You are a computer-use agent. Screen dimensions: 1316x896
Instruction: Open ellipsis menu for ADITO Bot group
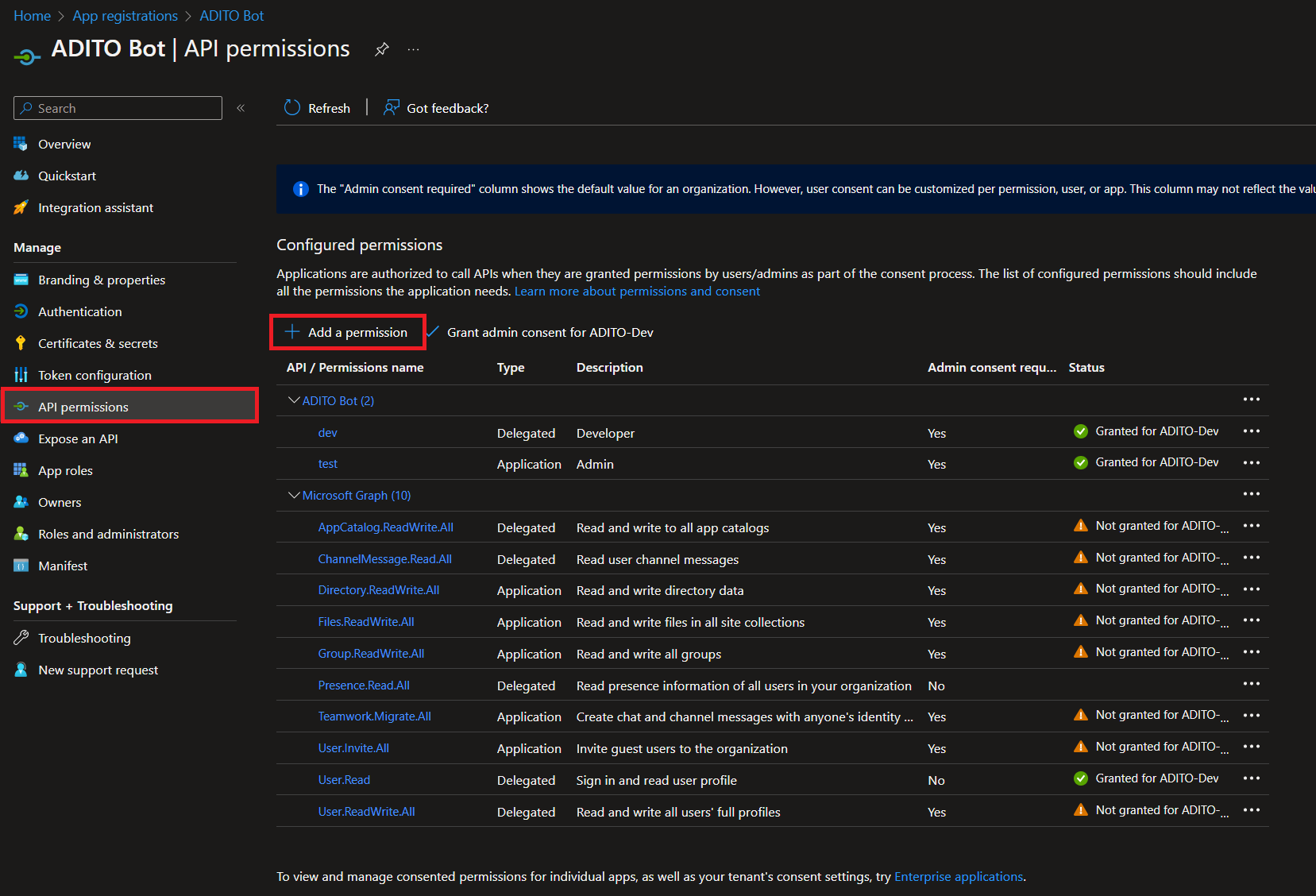point(1252,400)
